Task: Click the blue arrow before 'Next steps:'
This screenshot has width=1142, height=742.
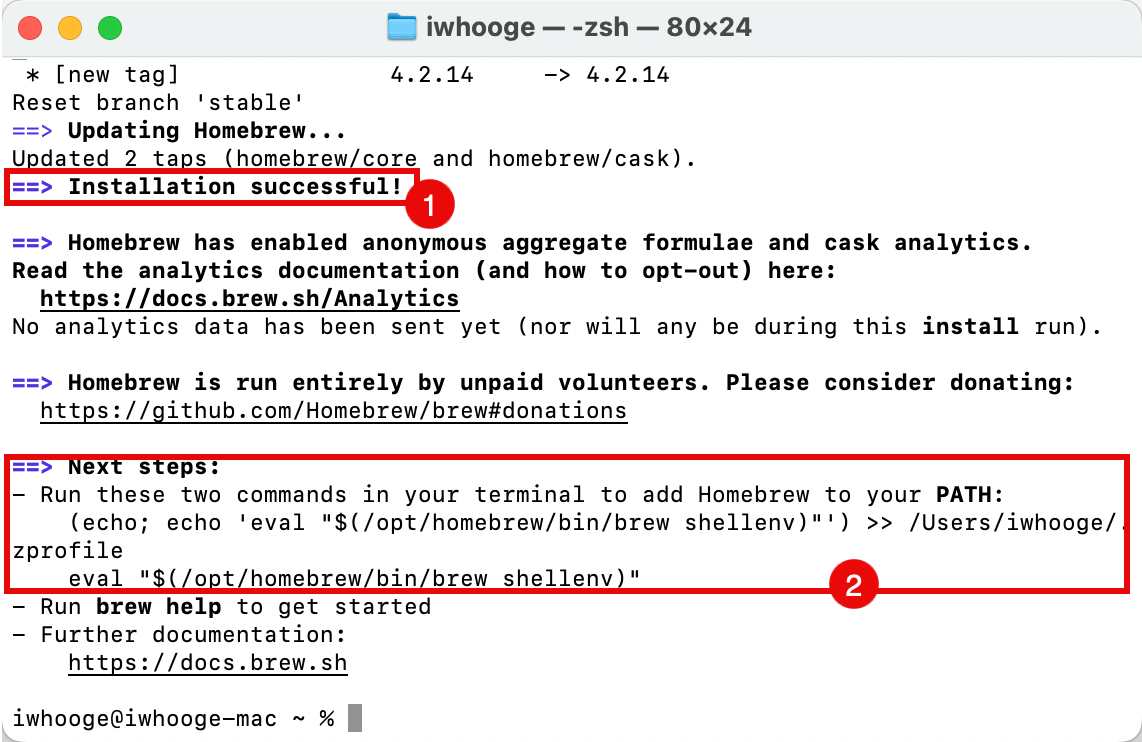Action: [x=32, y=467]
